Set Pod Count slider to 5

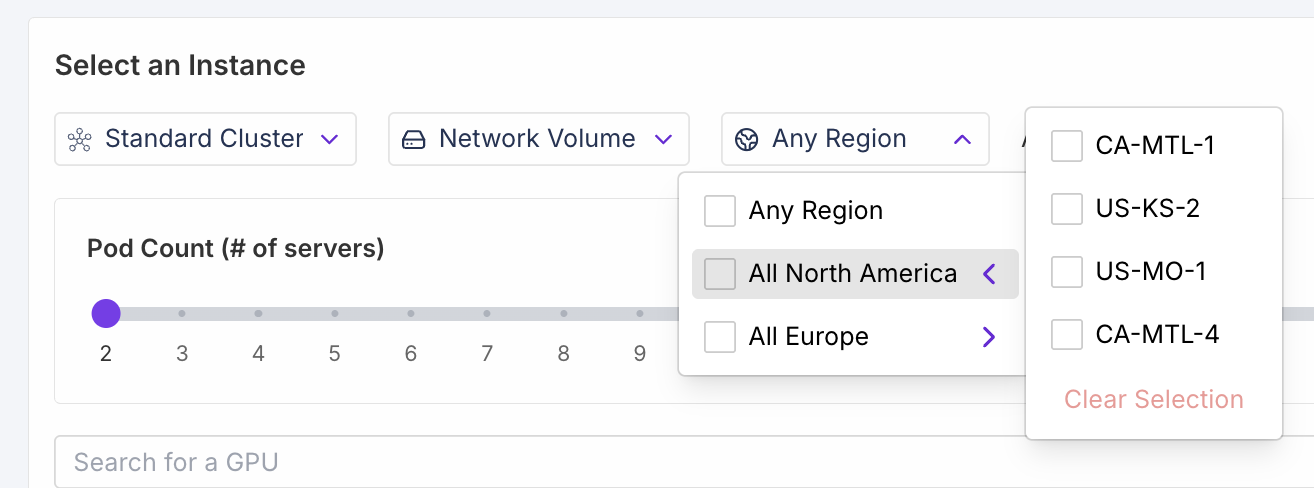pyautogui.click(x=334, y=314)
